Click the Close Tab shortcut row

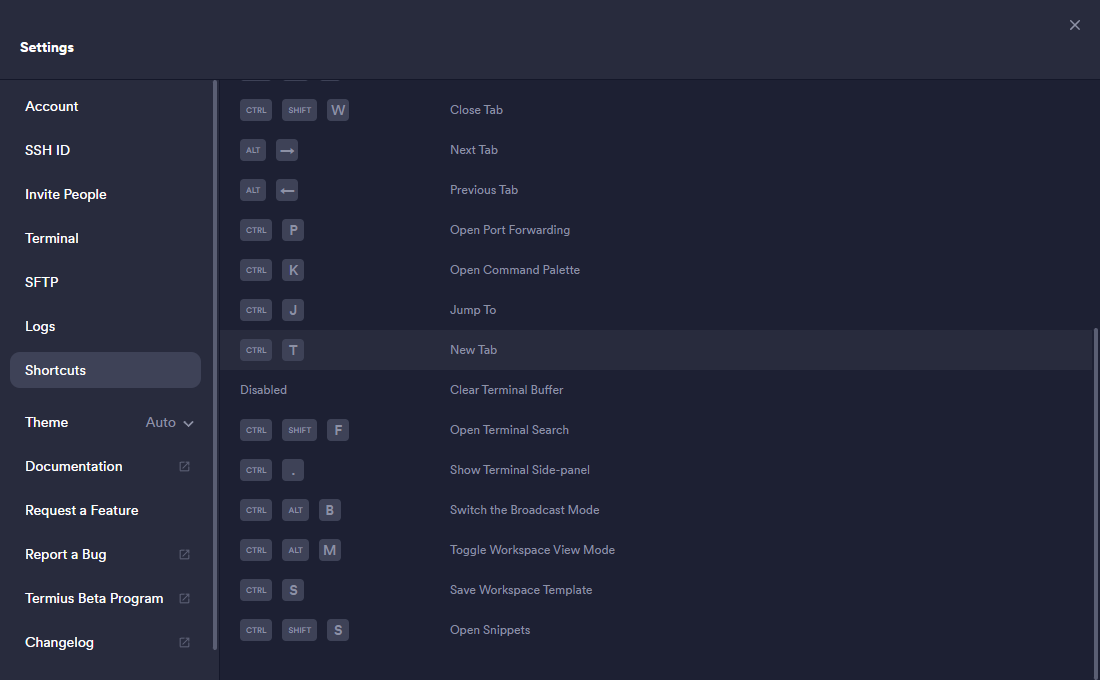657,110
